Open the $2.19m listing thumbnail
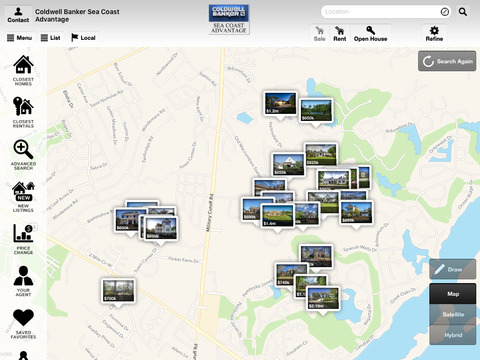Screen dimensions: 480x360 pos(323,298)
